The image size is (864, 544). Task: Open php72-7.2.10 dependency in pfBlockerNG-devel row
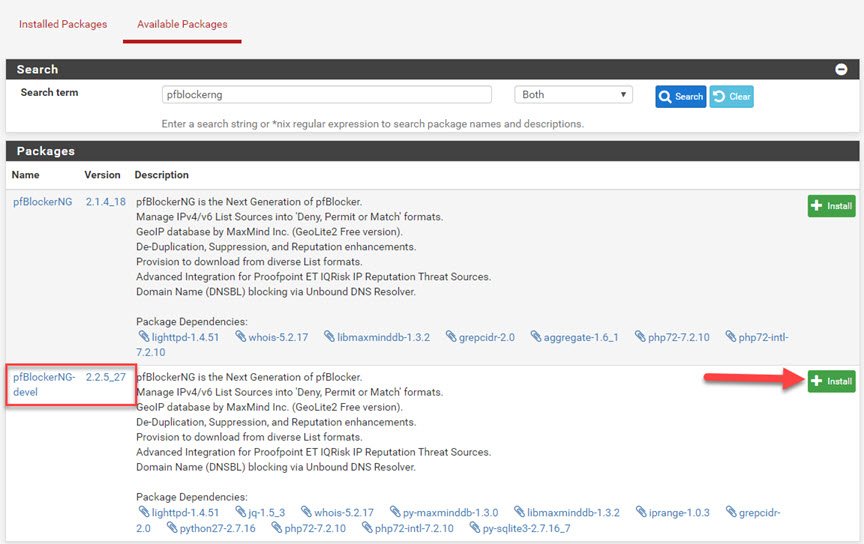[x=315, y=528]
